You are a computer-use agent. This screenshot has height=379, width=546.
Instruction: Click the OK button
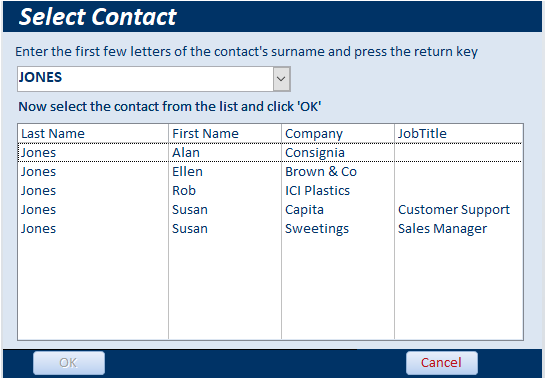point(69,363)
